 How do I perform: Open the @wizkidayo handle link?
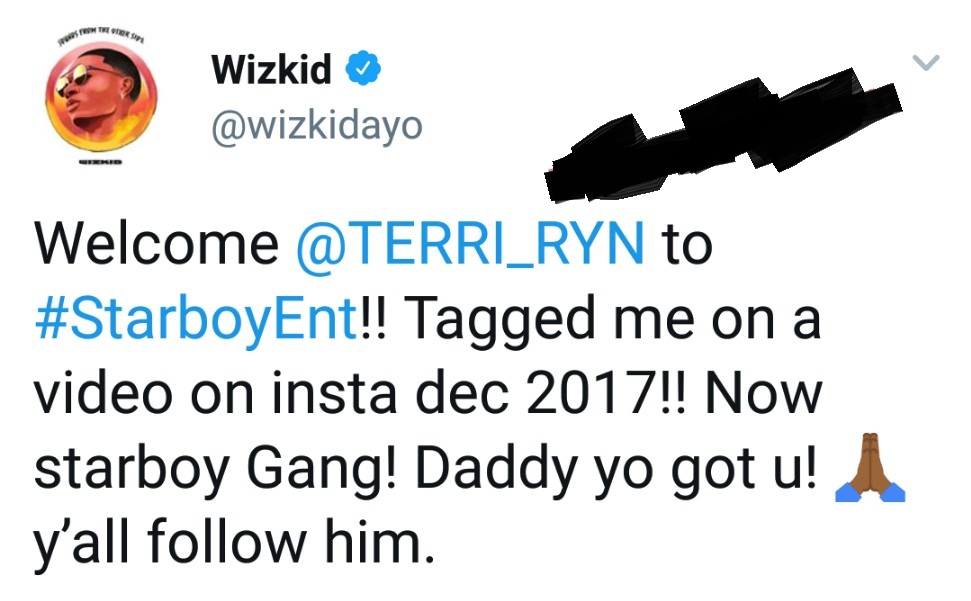point(316,126)
